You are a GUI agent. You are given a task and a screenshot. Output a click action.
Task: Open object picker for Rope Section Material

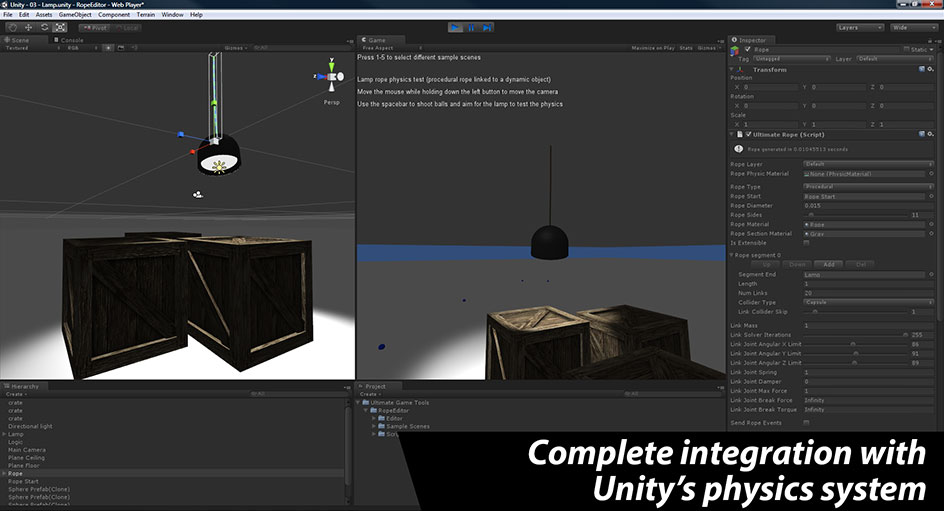pos(931,234)
